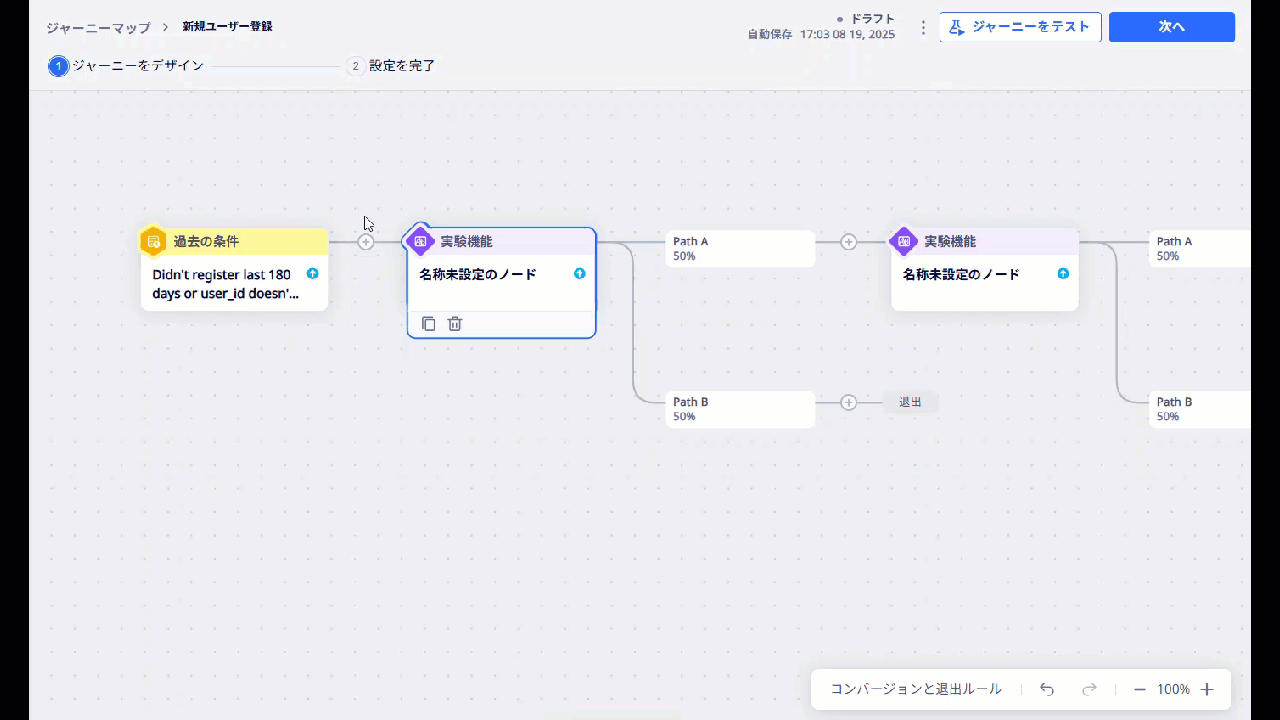Viewport: 1280px width, 720px height.
Task: Click the purple diamond icon of selected 実験機能 node
Action: click(420, 241)
